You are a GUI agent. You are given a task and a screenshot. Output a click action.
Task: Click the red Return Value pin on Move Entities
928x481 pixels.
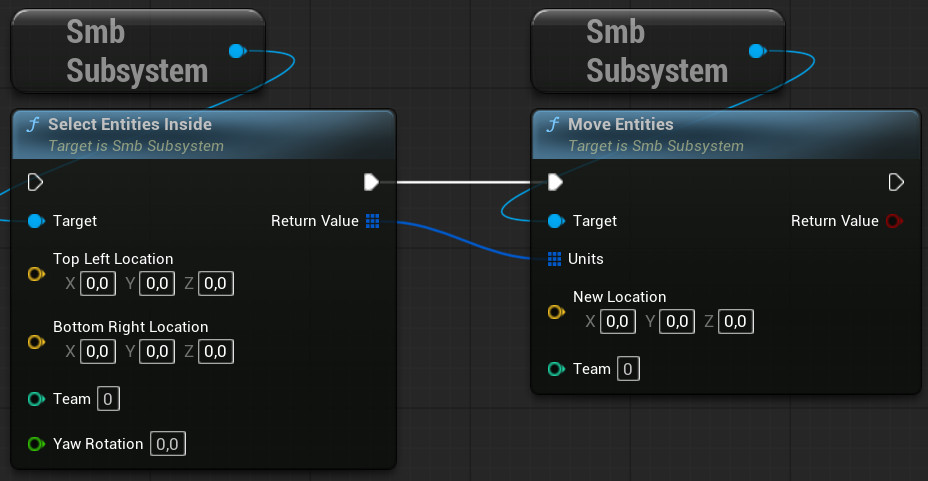coord(894,221)
